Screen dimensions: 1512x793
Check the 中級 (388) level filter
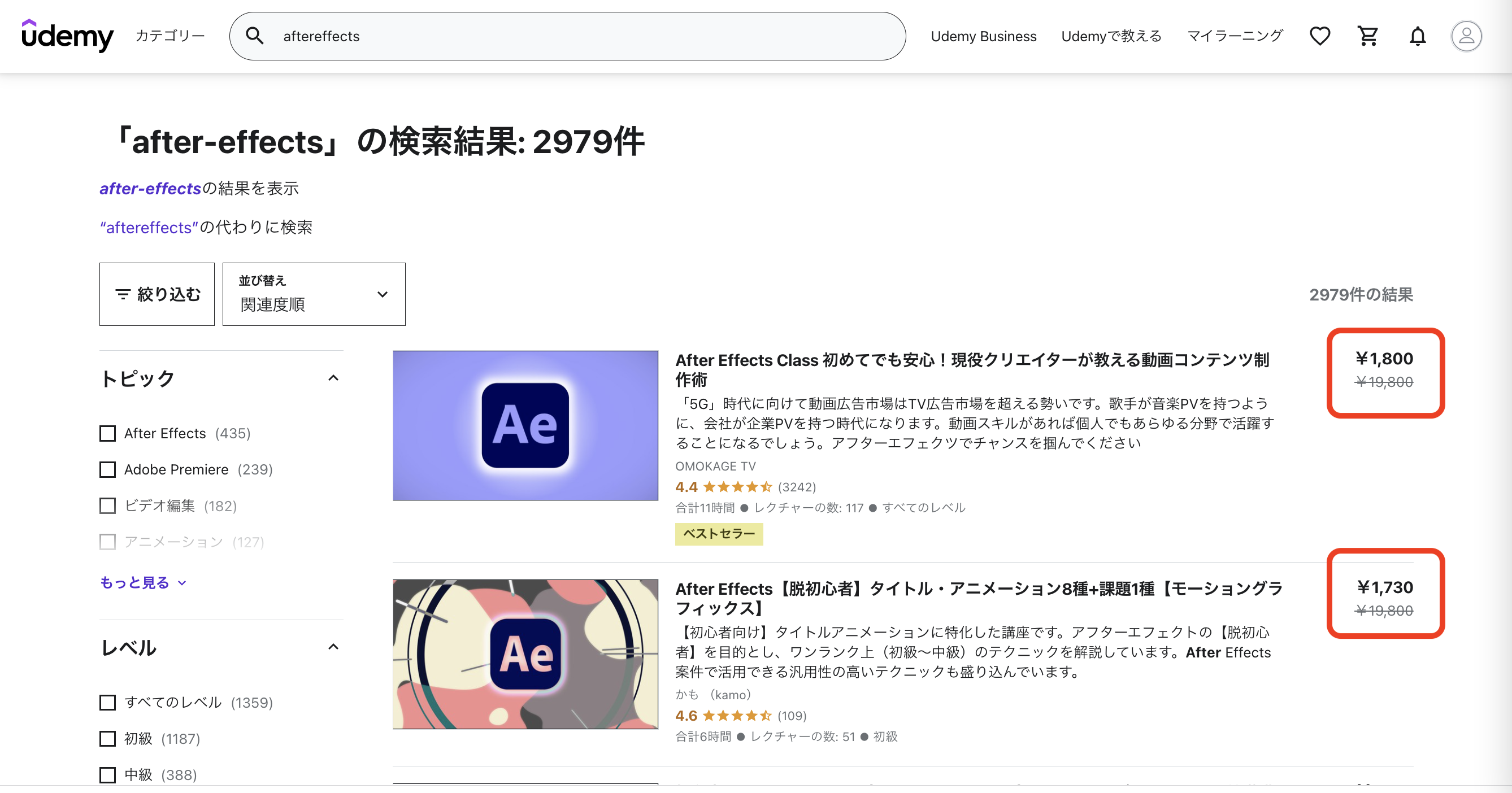click(x=107, y=775)
